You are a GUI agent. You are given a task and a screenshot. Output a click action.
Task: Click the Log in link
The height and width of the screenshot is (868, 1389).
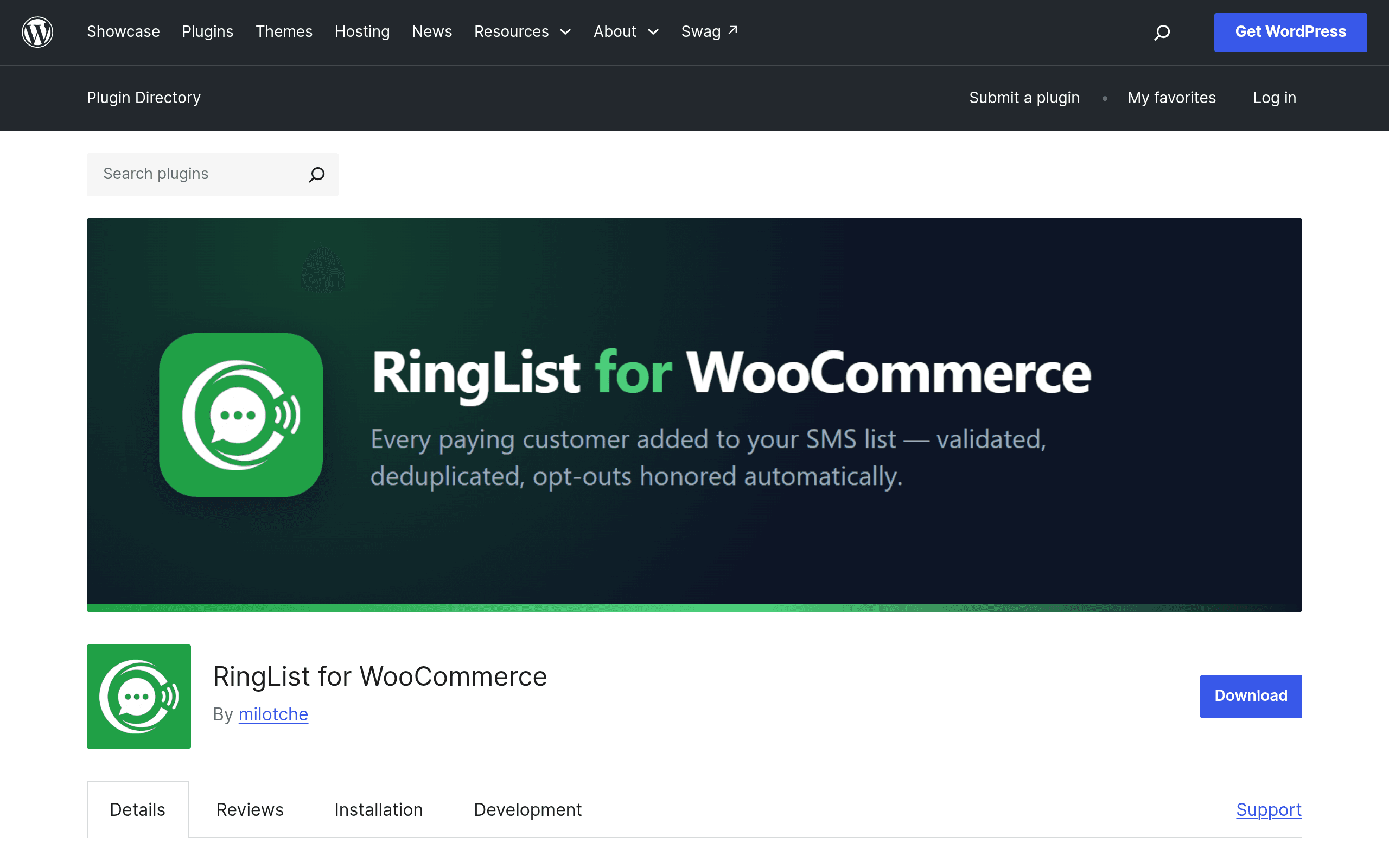point(1275,98)
